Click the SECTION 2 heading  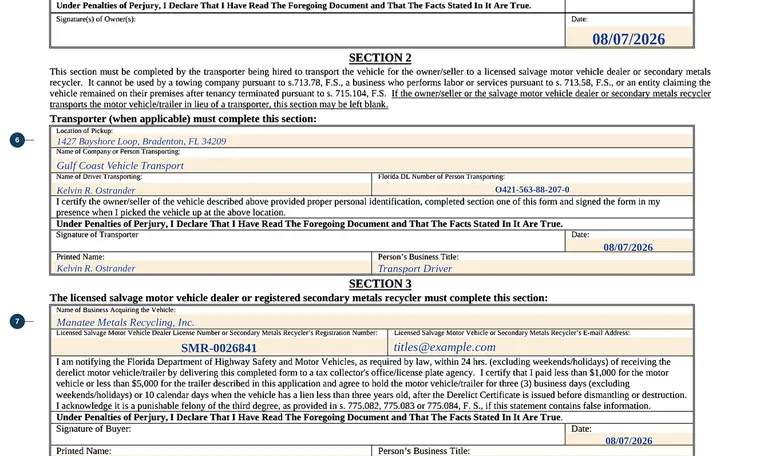pos(380,58)
